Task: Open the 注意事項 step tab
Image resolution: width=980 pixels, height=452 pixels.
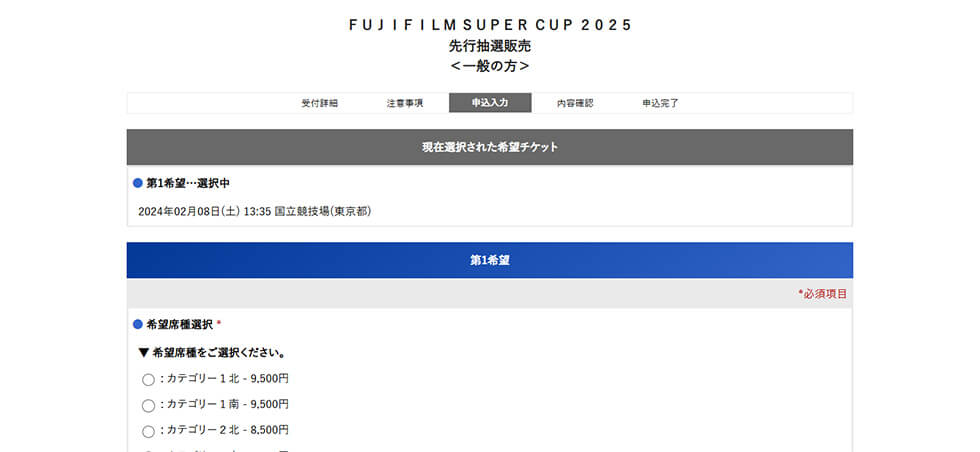Action: 405,103
